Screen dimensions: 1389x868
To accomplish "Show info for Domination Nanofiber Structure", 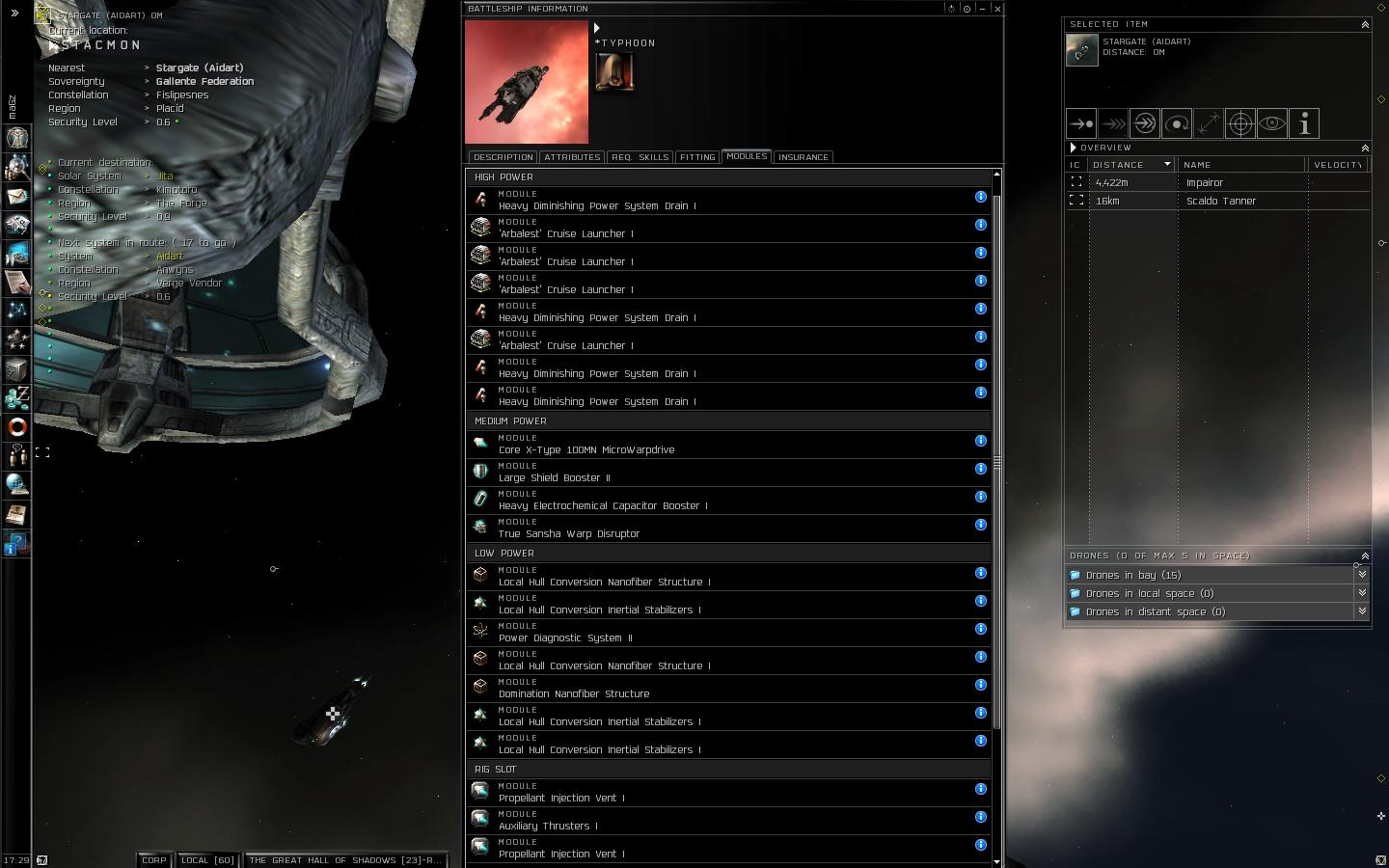I will point(980,685).
